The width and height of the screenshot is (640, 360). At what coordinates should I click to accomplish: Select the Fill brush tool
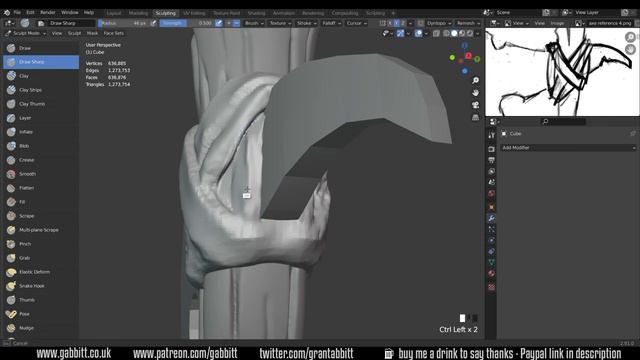coord(40,202)
